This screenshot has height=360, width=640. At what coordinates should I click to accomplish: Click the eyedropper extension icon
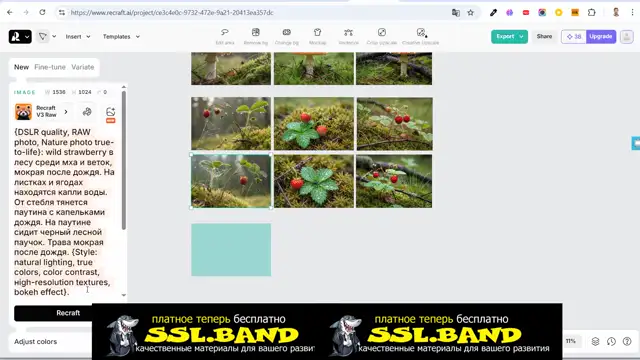(493, 13)
